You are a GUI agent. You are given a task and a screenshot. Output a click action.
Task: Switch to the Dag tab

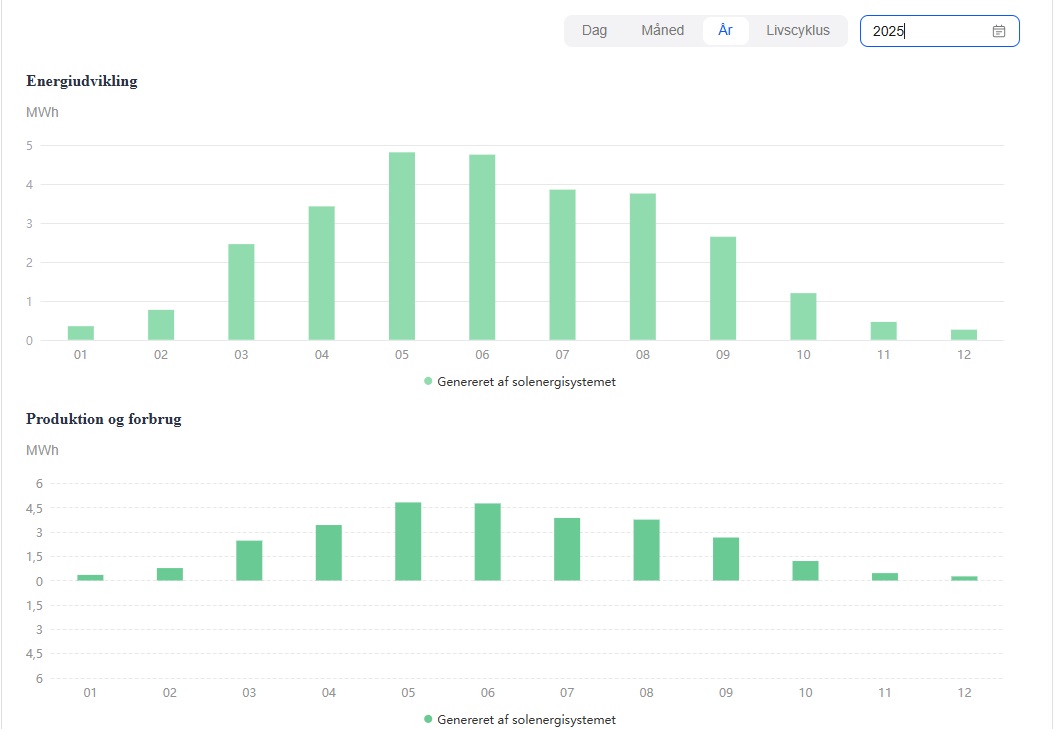pyautogui.click(x=594, y=30)
